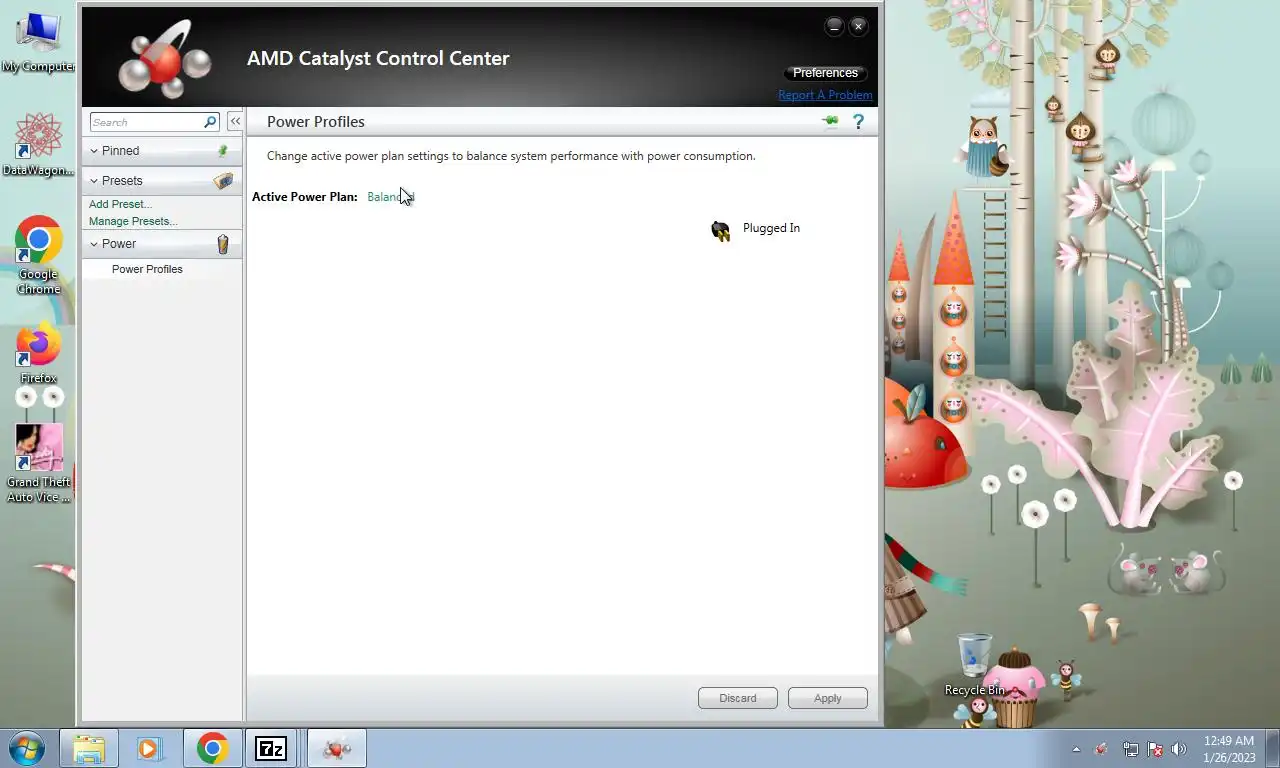Open the Preferences menu
This screenshot has width=1280, height=768.
[825, 73]
